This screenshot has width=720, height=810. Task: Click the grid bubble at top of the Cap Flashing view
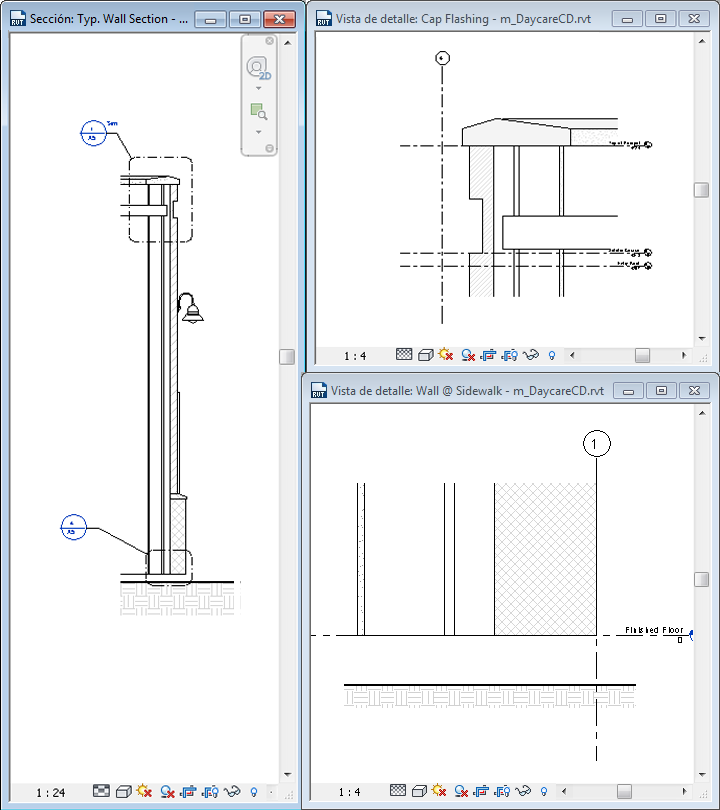(x=442, y=58)
